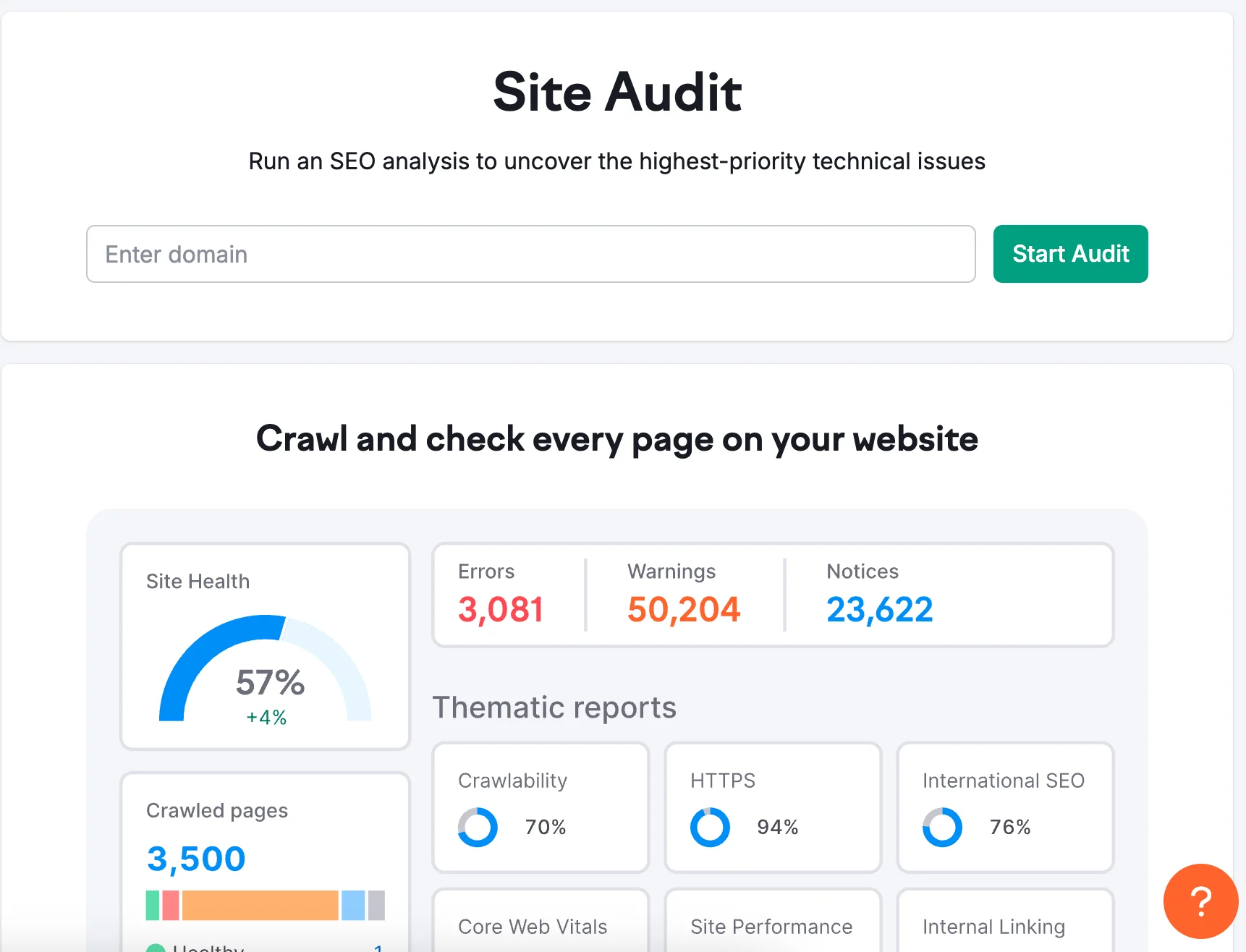Click the HTTPS donut chart icon
The width and height of the screenshot is (1246, 952).
(710, 827)
